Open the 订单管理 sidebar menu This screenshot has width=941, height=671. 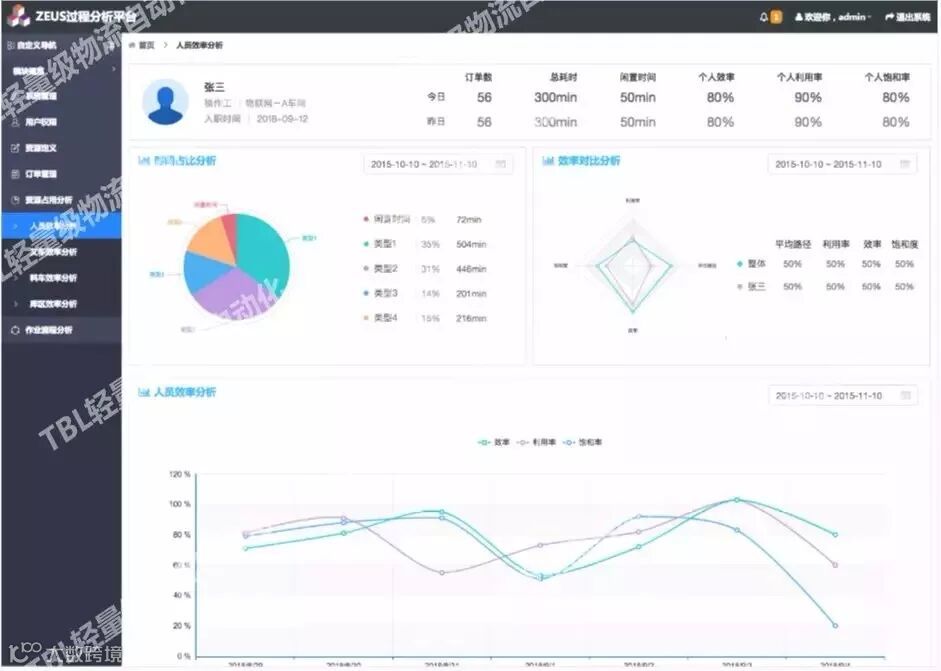61,174
